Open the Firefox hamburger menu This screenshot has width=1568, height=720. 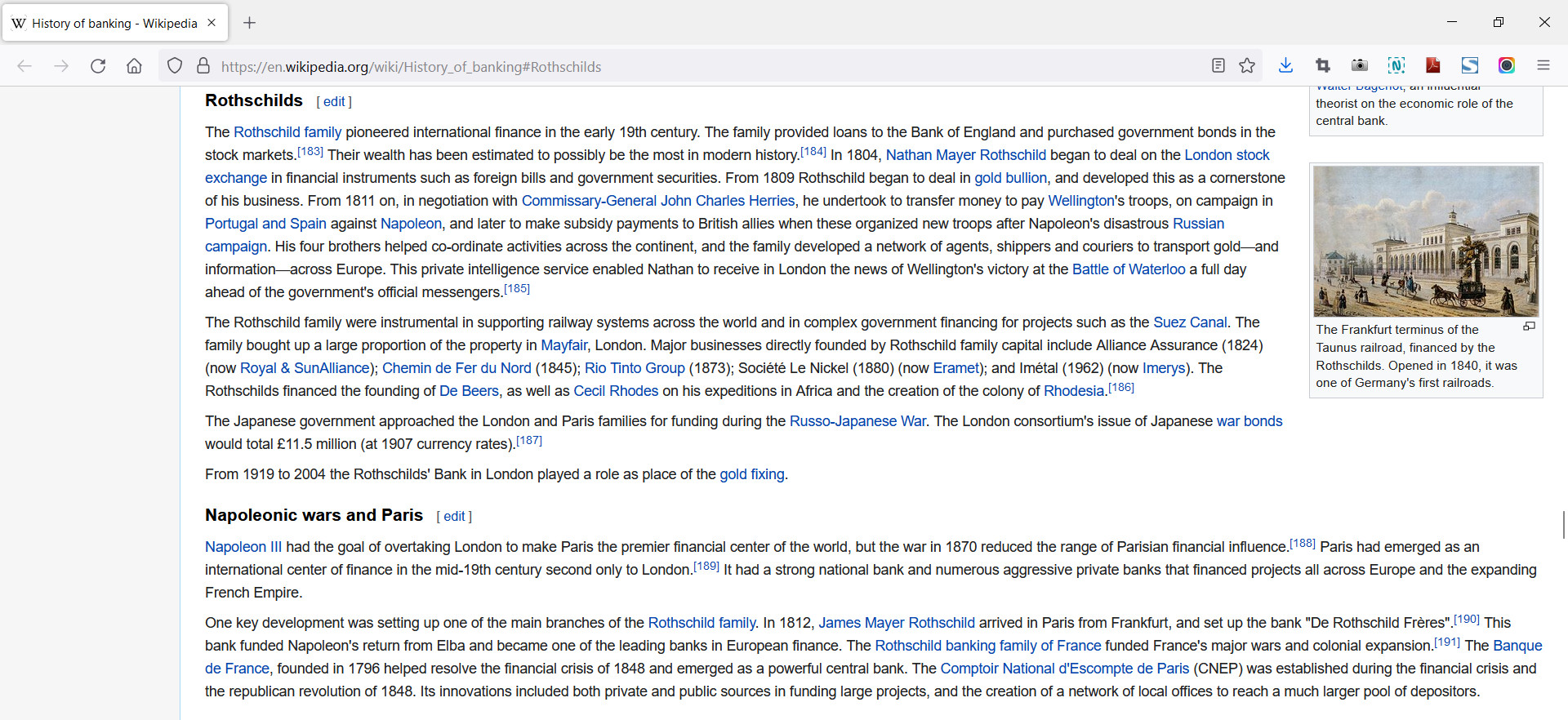click(x=1543, y=66)
